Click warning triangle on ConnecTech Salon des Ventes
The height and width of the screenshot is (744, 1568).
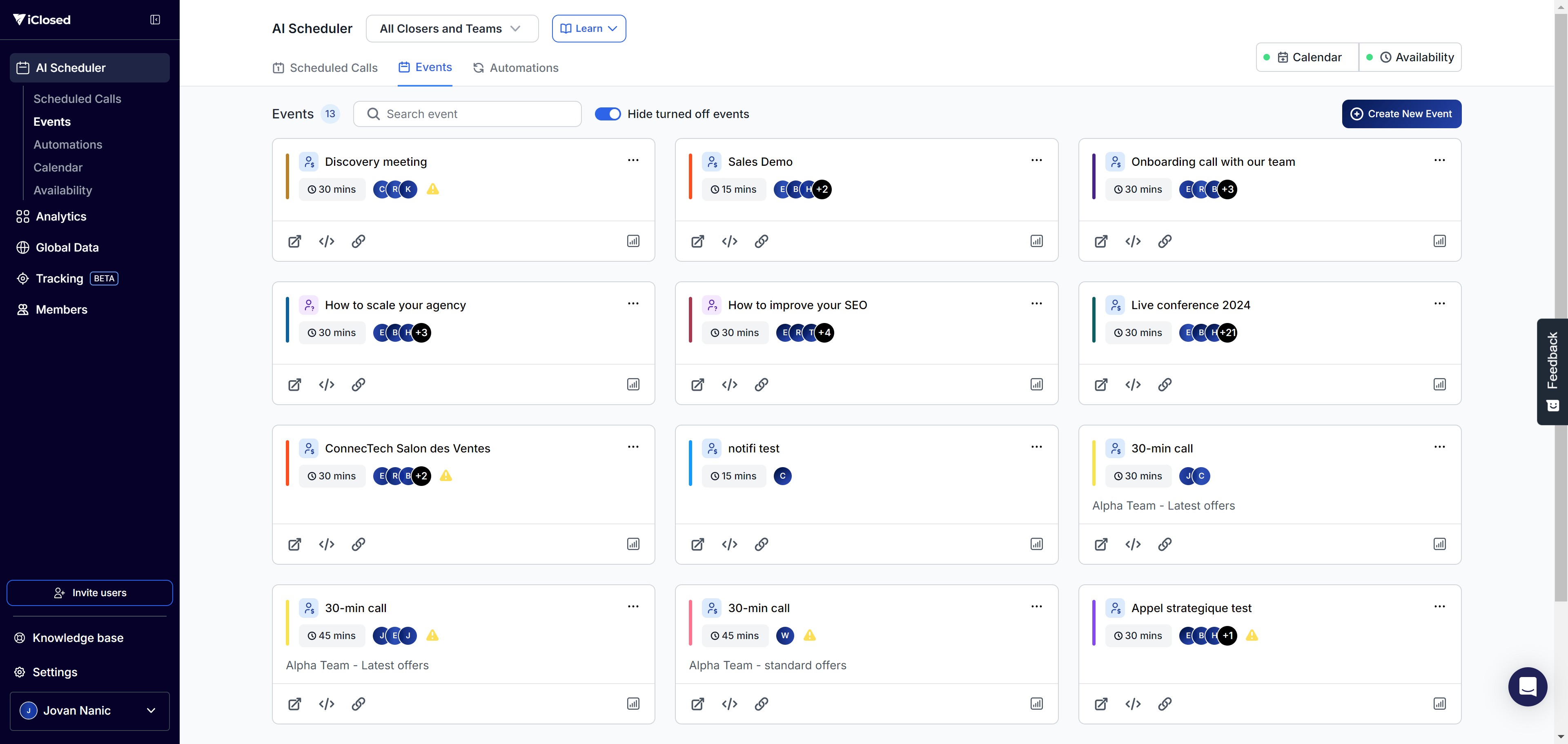point(445,475)
